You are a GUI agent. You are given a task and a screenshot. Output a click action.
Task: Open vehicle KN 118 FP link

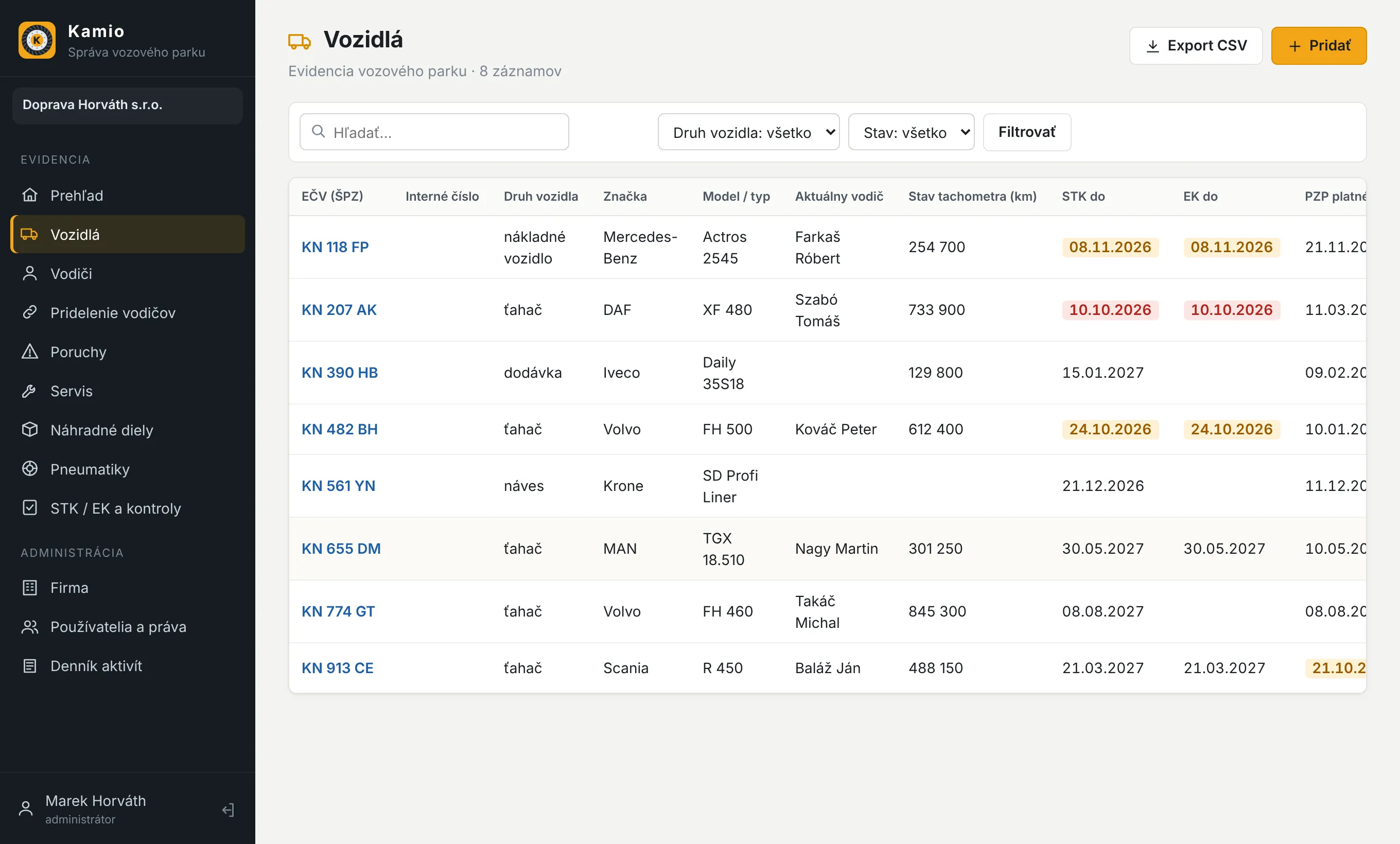pos(335,247)
